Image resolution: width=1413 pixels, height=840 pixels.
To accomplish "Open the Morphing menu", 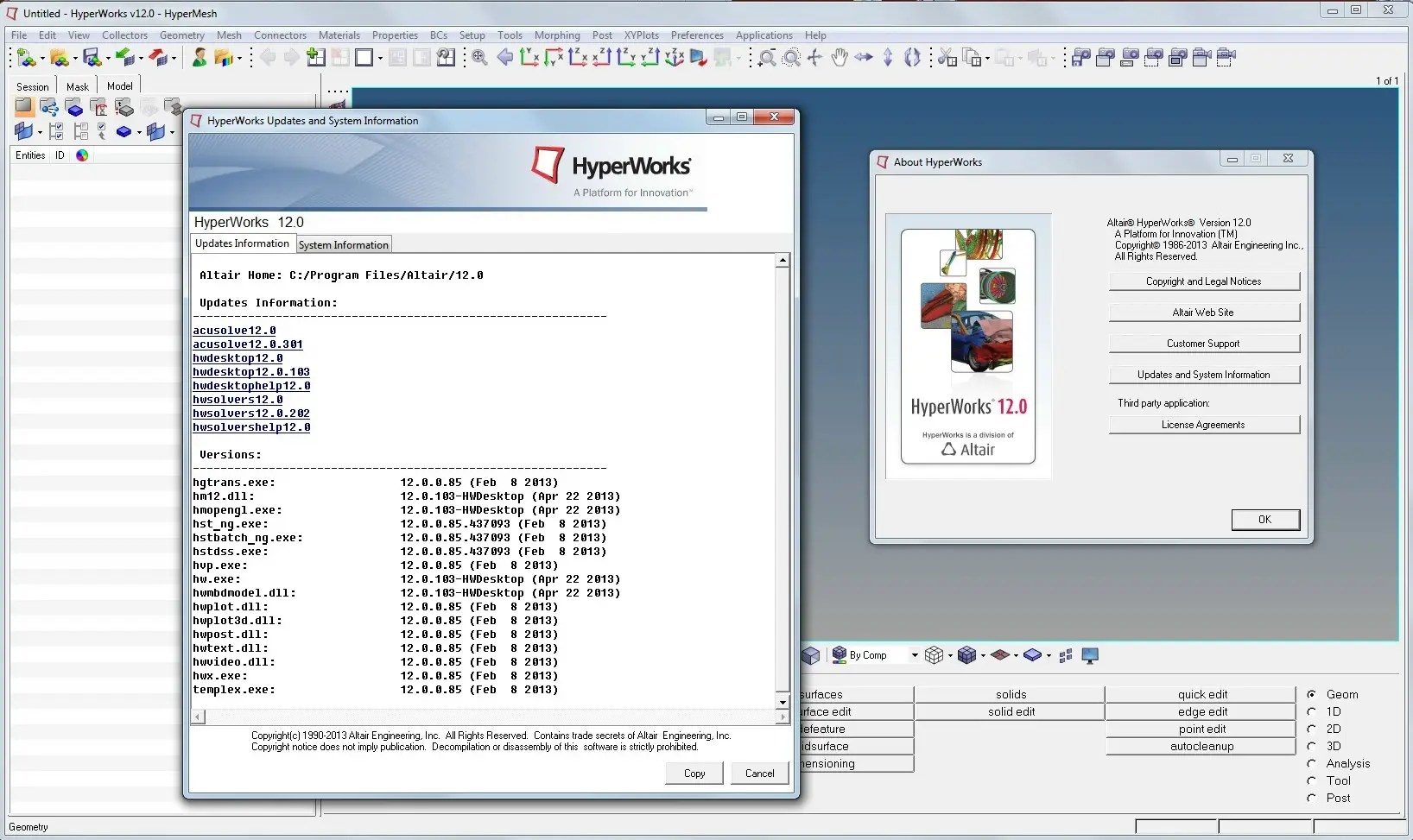I will [x=556, y=35].
